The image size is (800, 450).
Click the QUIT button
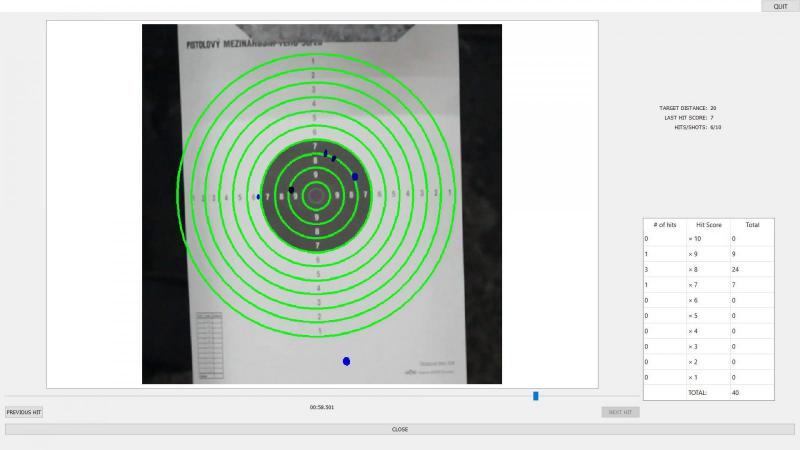pos(780,6)
